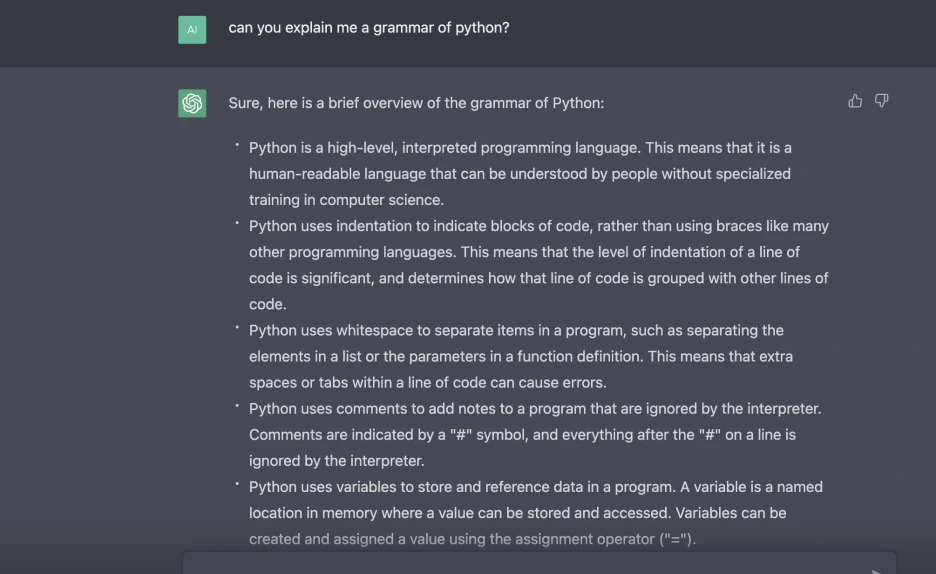Viewport: 936px width, 574px height.
Task: Click the bullet about comments and '#' symbol
Action: click(x=535, y=434)
